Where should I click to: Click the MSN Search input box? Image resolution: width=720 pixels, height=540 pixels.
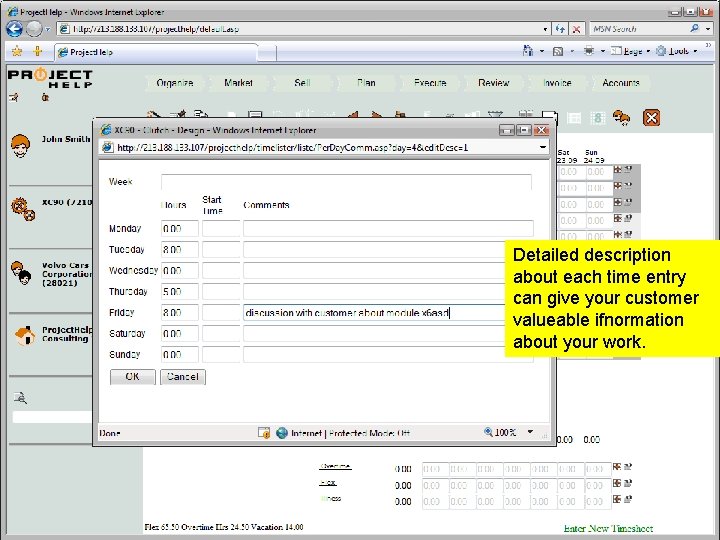pos(638,28)
